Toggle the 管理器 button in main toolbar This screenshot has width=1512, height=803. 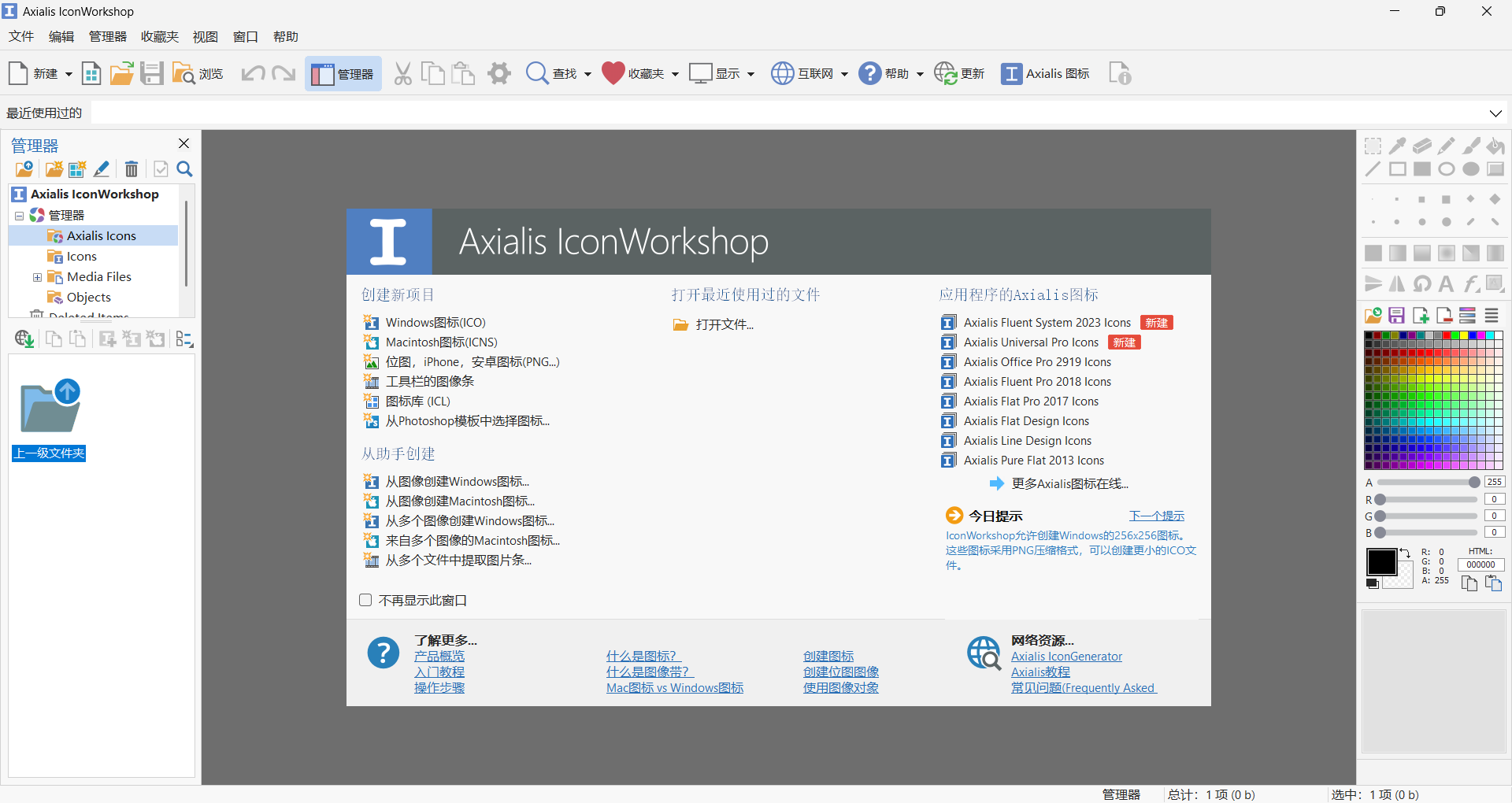[343, 73]
